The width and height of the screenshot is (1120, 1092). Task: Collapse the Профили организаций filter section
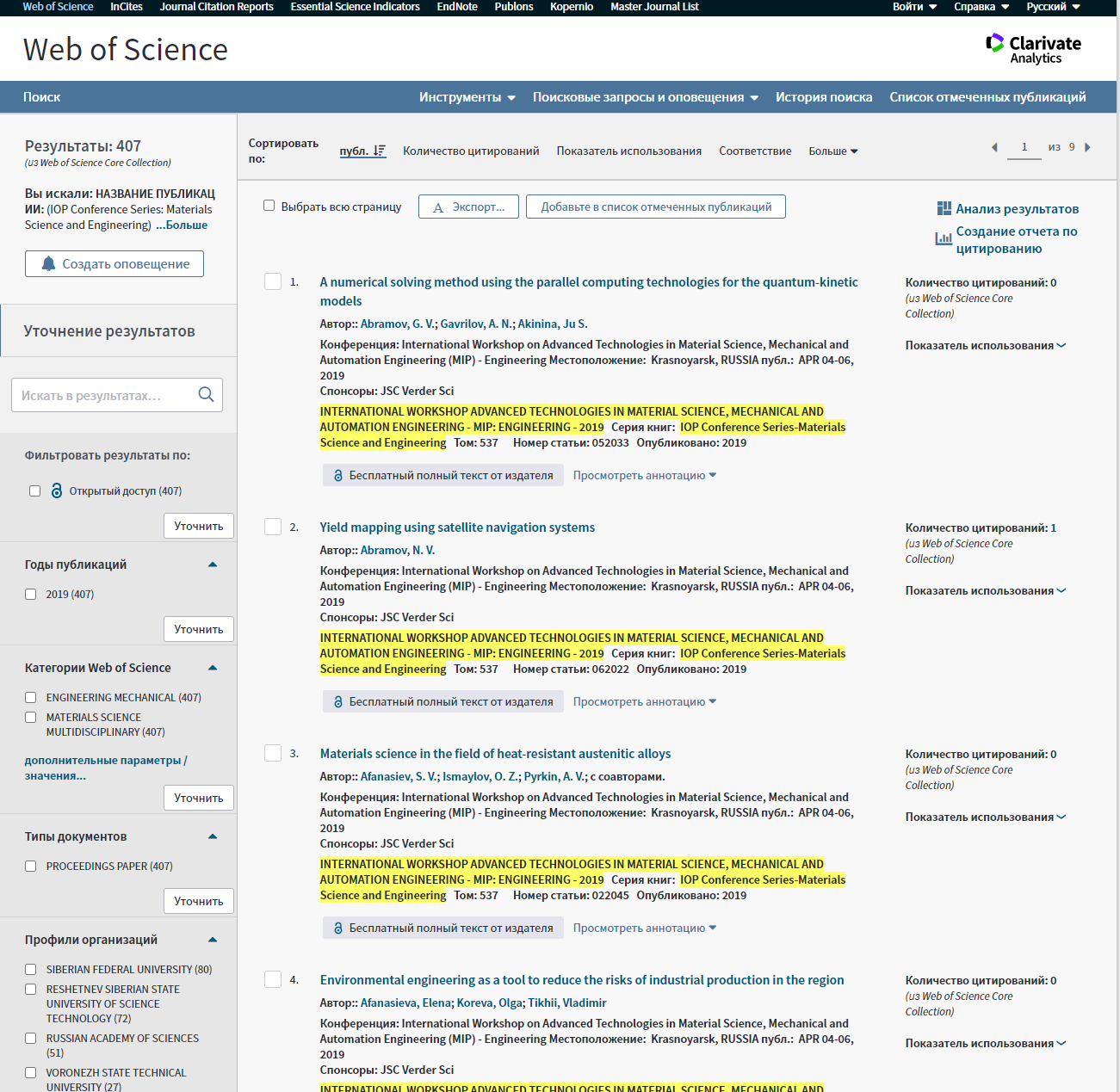(x=213, y=940)
